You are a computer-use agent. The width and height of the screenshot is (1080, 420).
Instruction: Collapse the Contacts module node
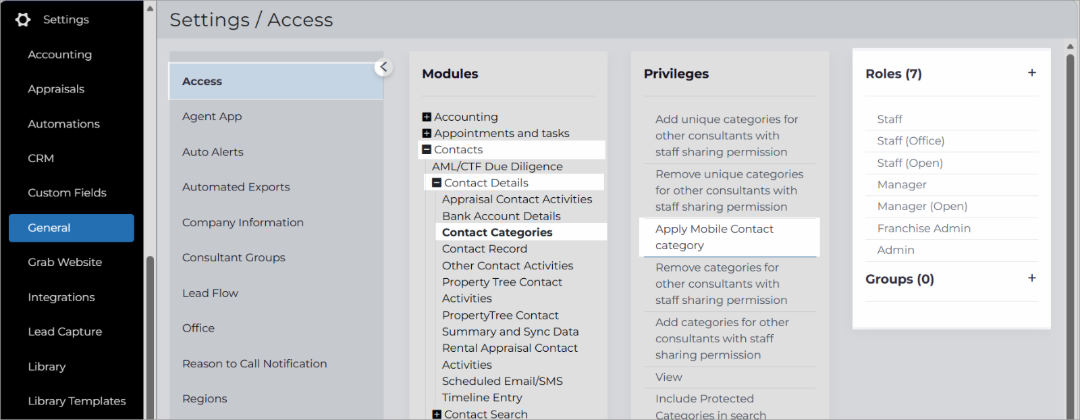pyautogui.click(x=426, y=150)
